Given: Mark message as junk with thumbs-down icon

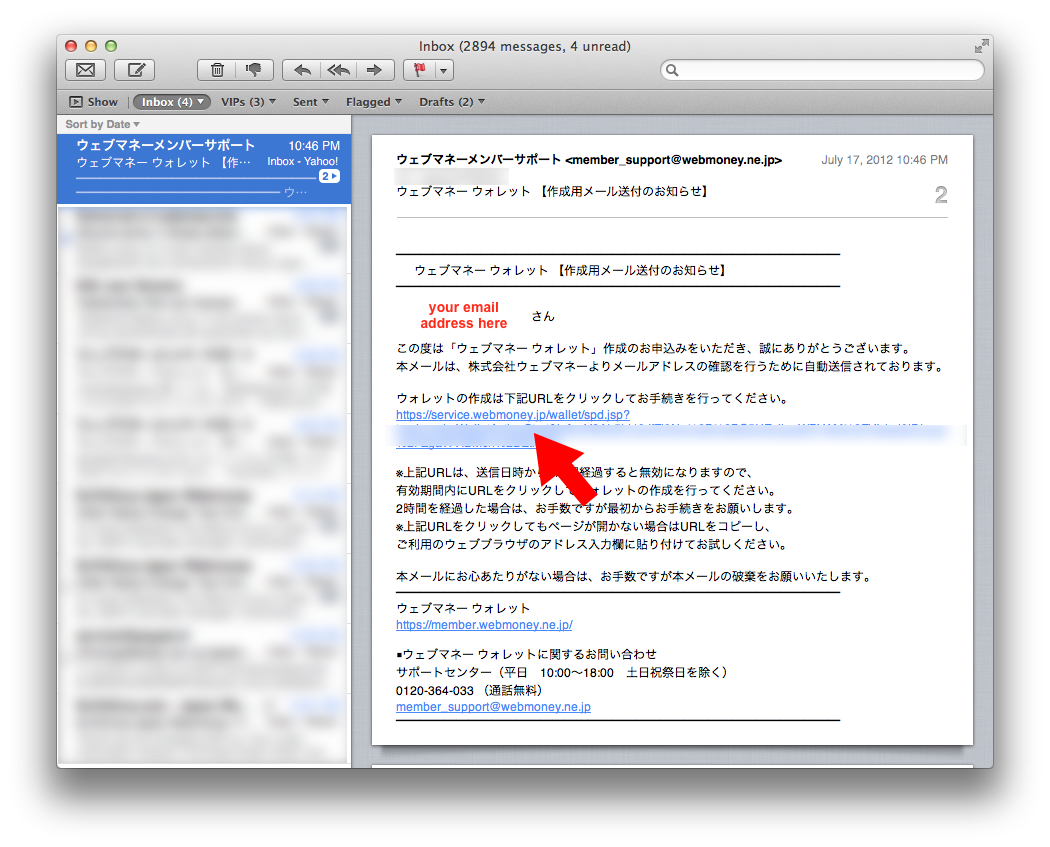Looking at the screenshot, I should pos(254,70).
